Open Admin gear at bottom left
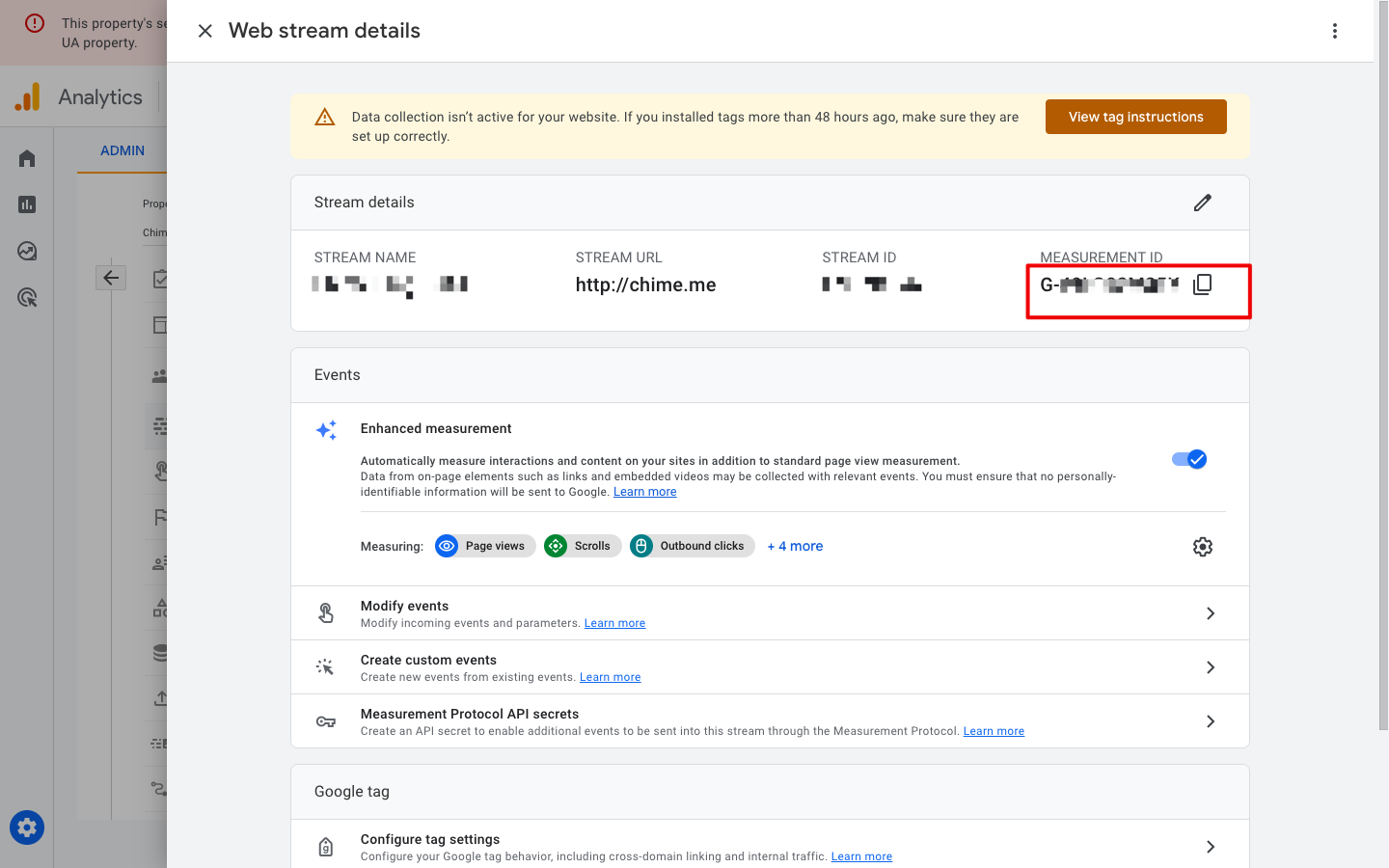The image size is (1389, 868). point(27,827)
